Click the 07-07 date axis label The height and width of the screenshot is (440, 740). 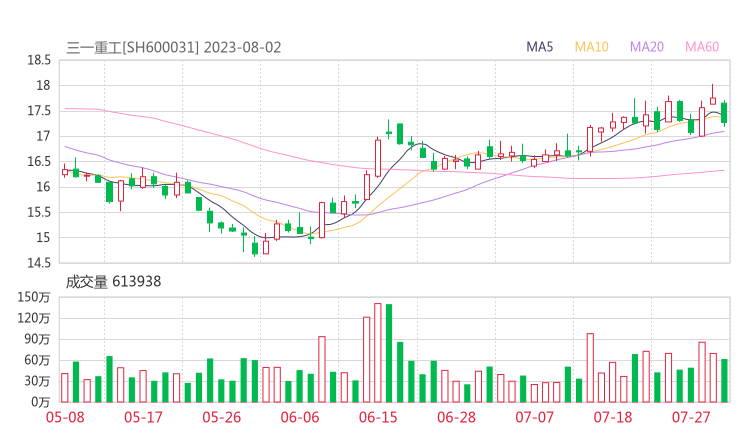(x=534, y=417)
